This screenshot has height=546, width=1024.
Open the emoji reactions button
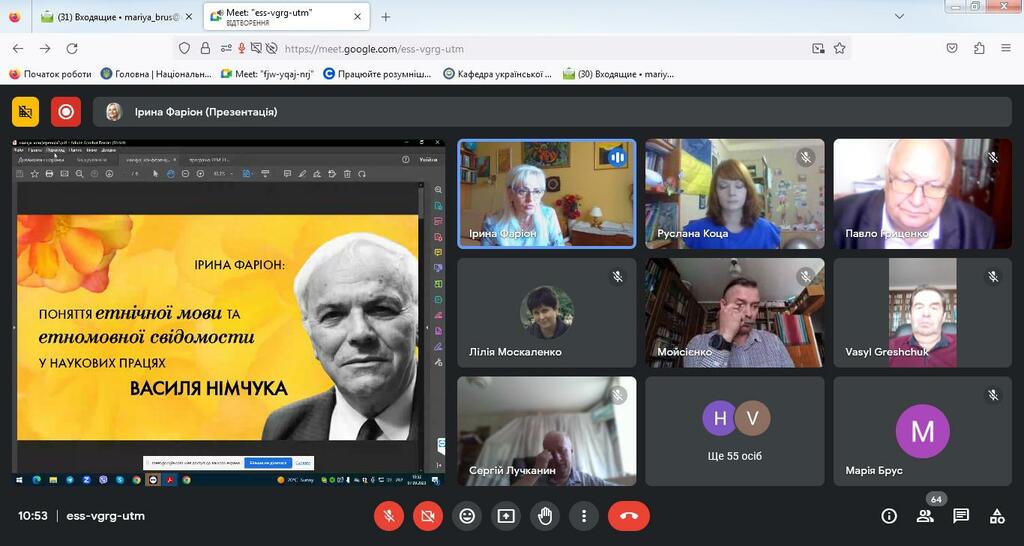[466, 516]
